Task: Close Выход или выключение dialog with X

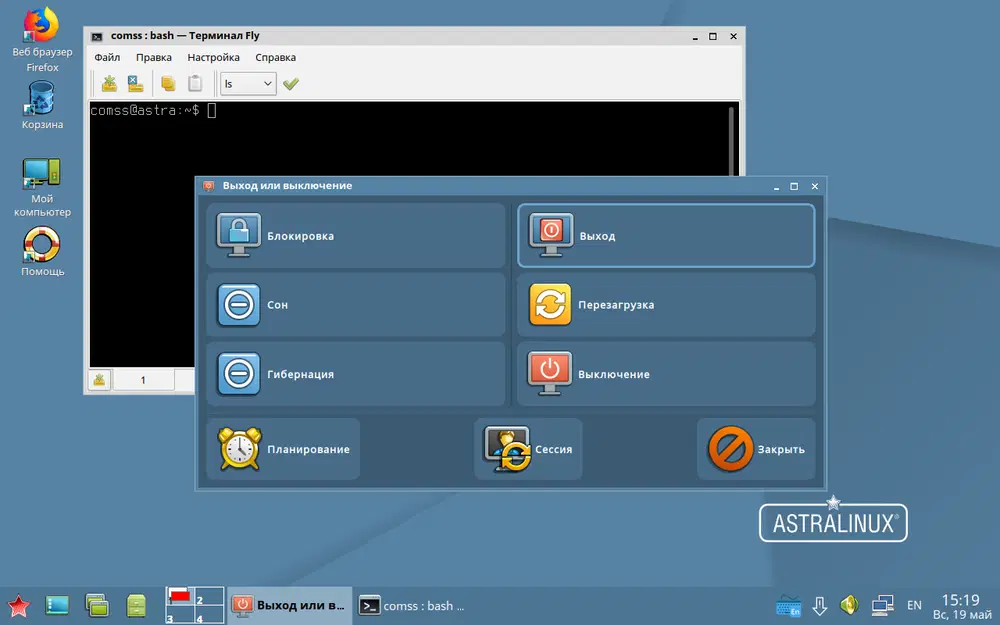Action: pos(814,186)
